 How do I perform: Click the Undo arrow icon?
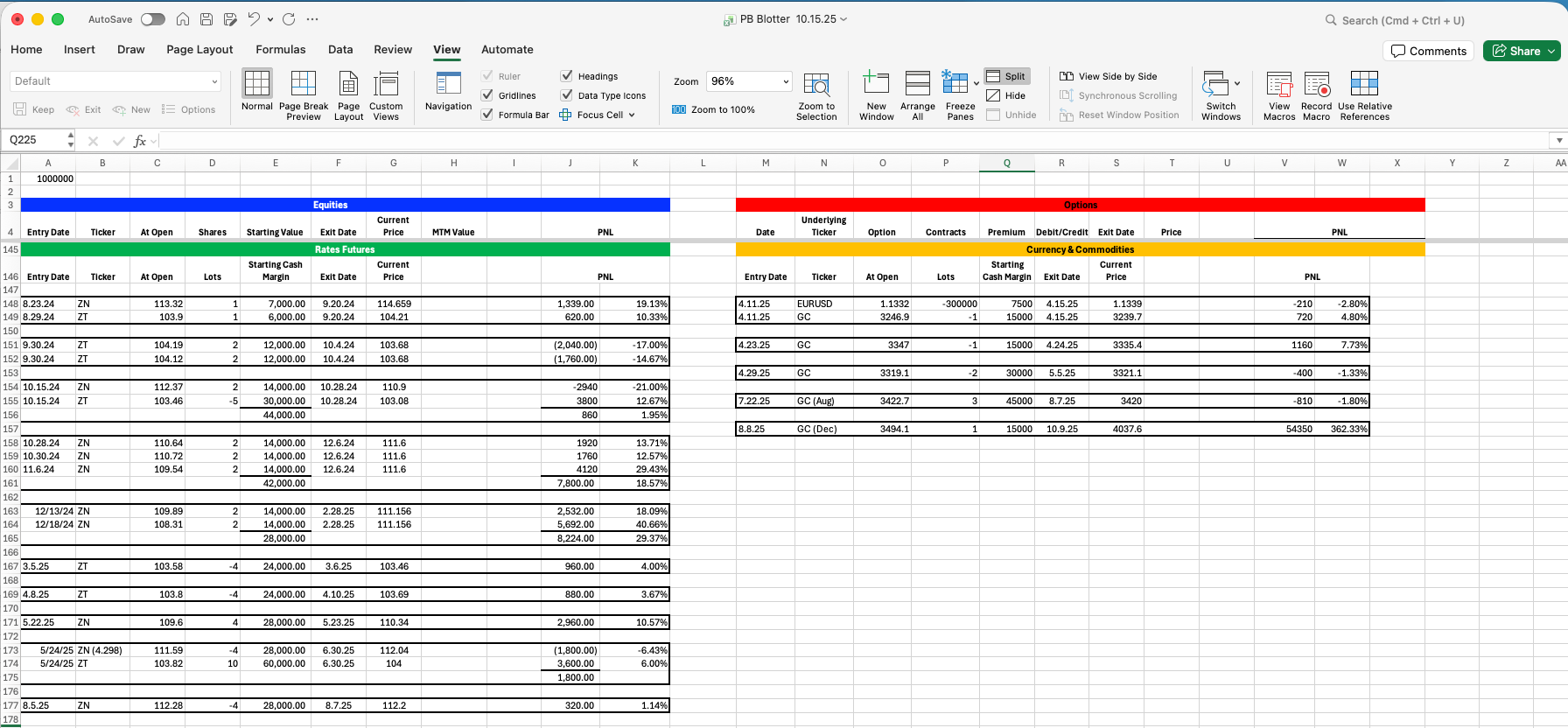(x=254, y=19)
